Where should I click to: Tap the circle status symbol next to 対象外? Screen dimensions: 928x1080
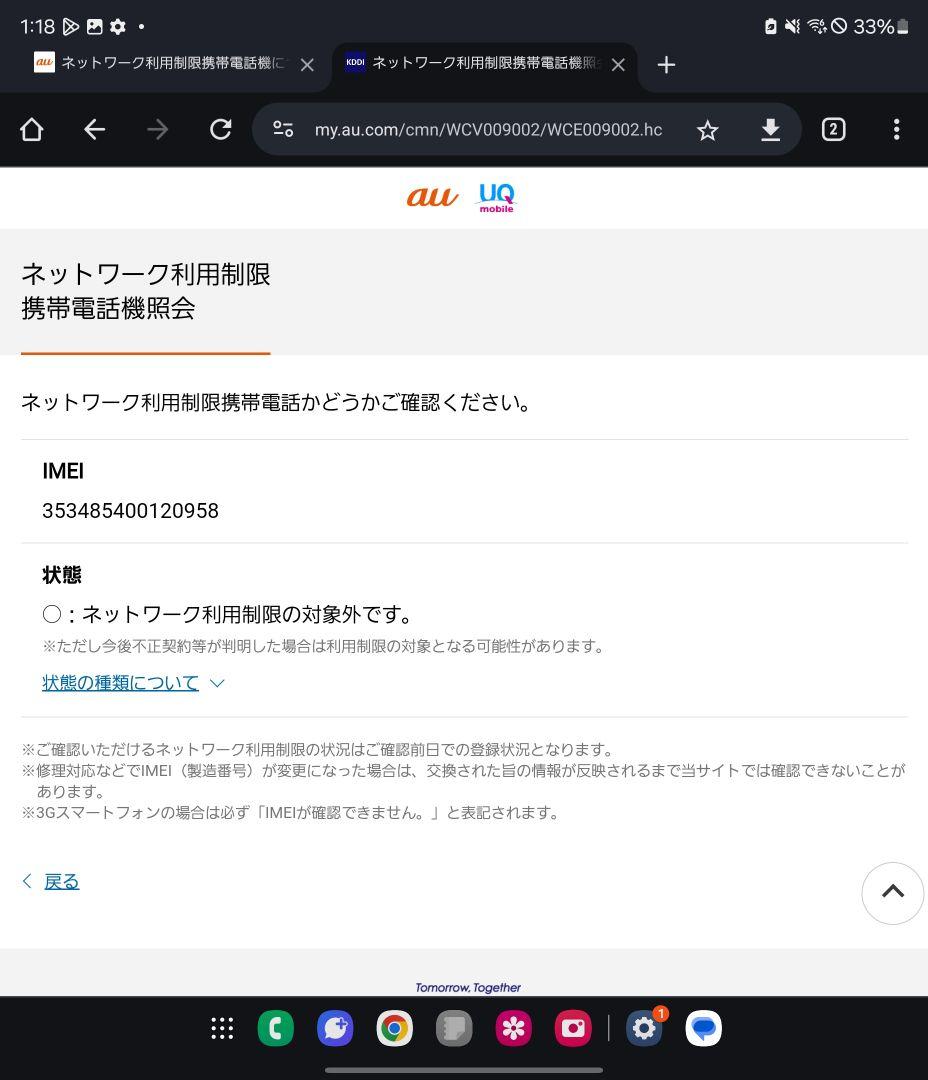(52, 614)
